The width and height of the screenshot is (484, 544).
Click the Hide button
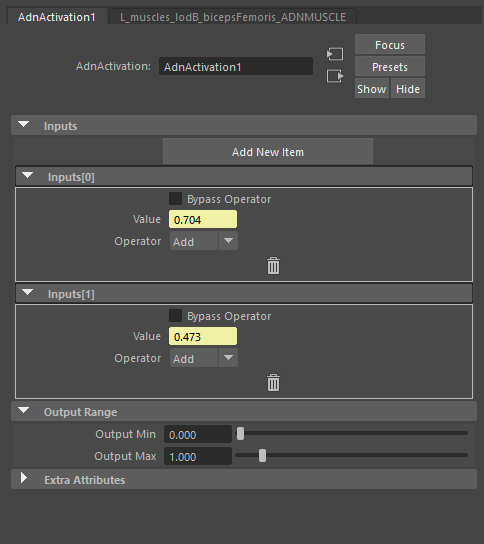408,88
